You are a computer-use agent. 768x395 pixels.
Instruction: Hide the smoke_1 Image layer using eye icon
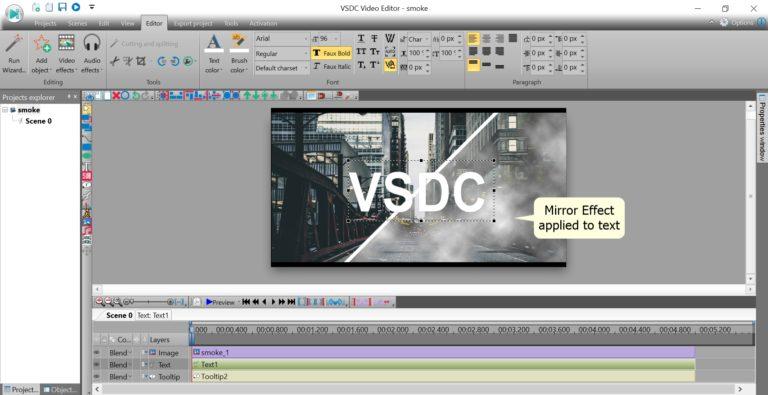tap(96, 352)
